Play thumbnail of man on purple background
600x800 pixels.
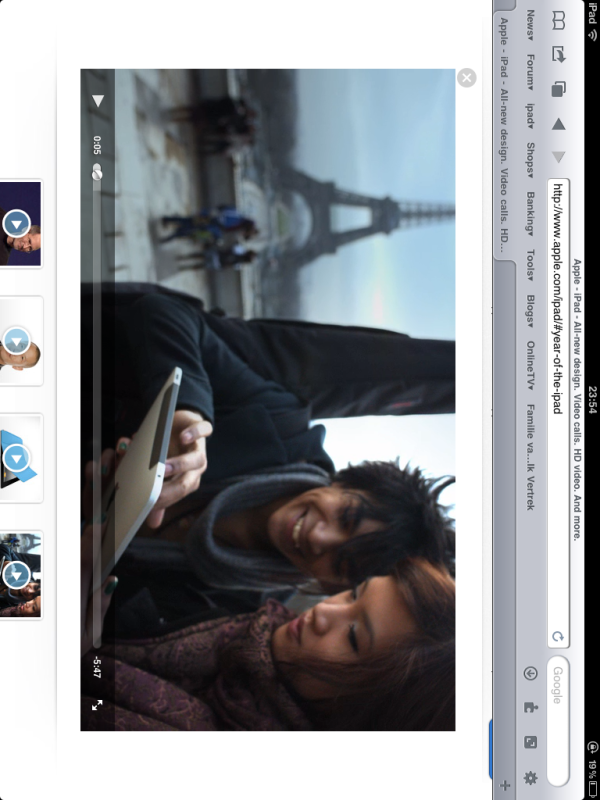[21, 223]
